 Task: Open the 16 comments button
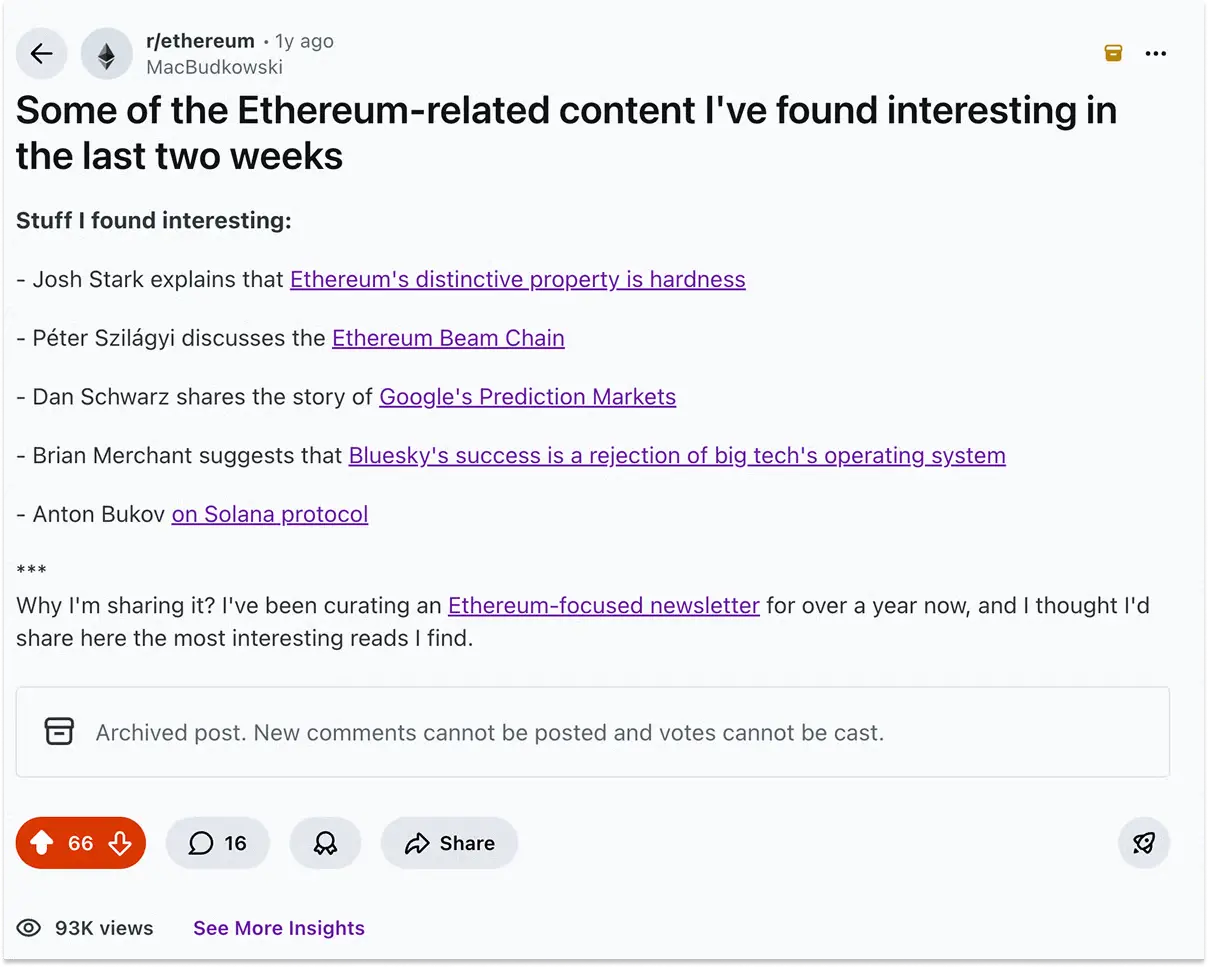click(218, 843)
